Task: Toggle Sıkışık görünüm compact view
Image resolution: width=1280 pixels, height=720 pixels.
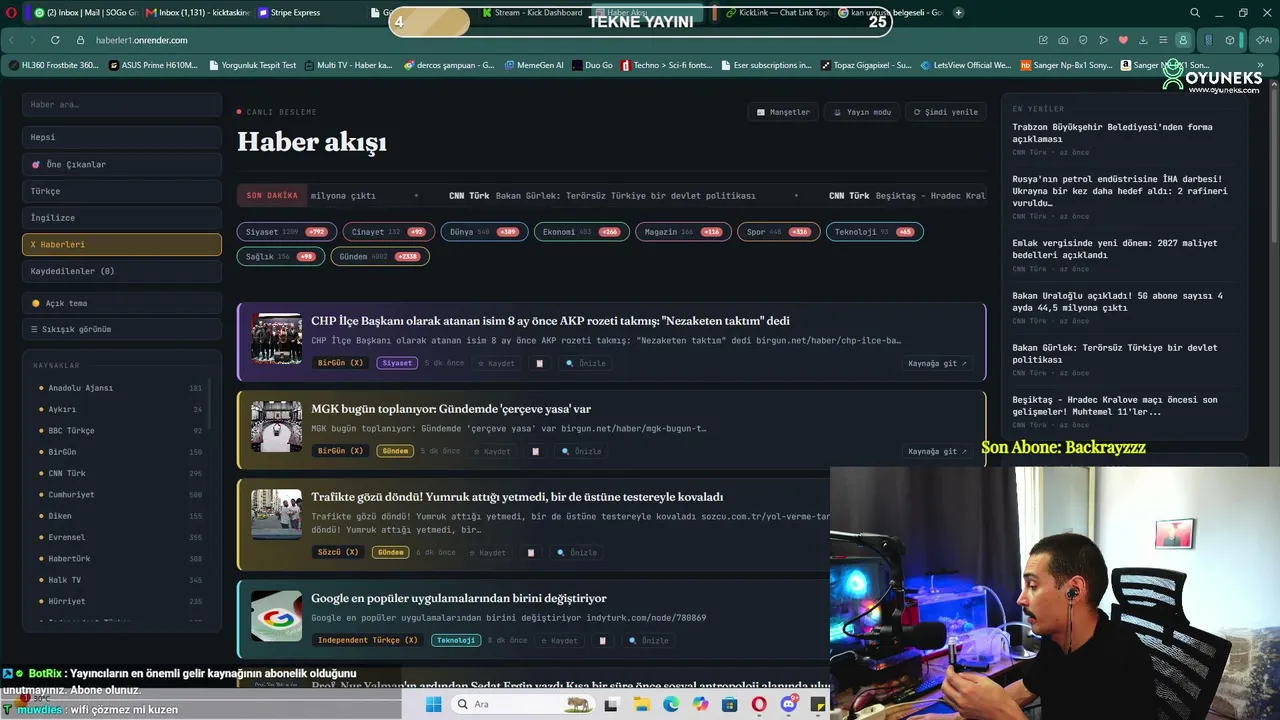Action: [122, 329]
